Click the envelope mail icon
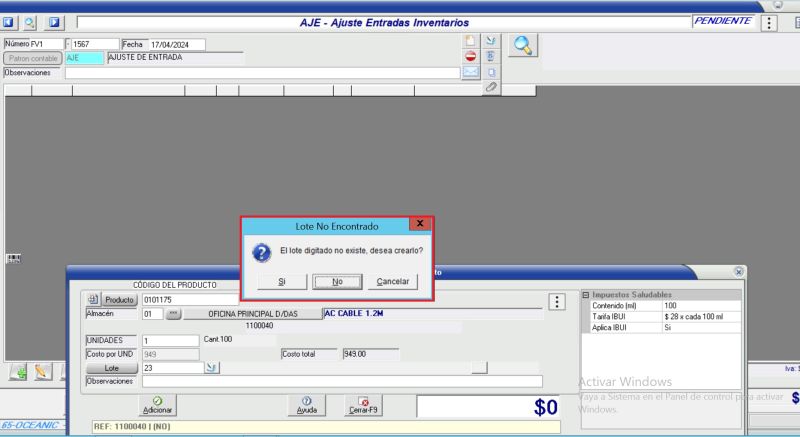Image resolution: width=800 pixels, height=437 pixels. click(471, 72)
